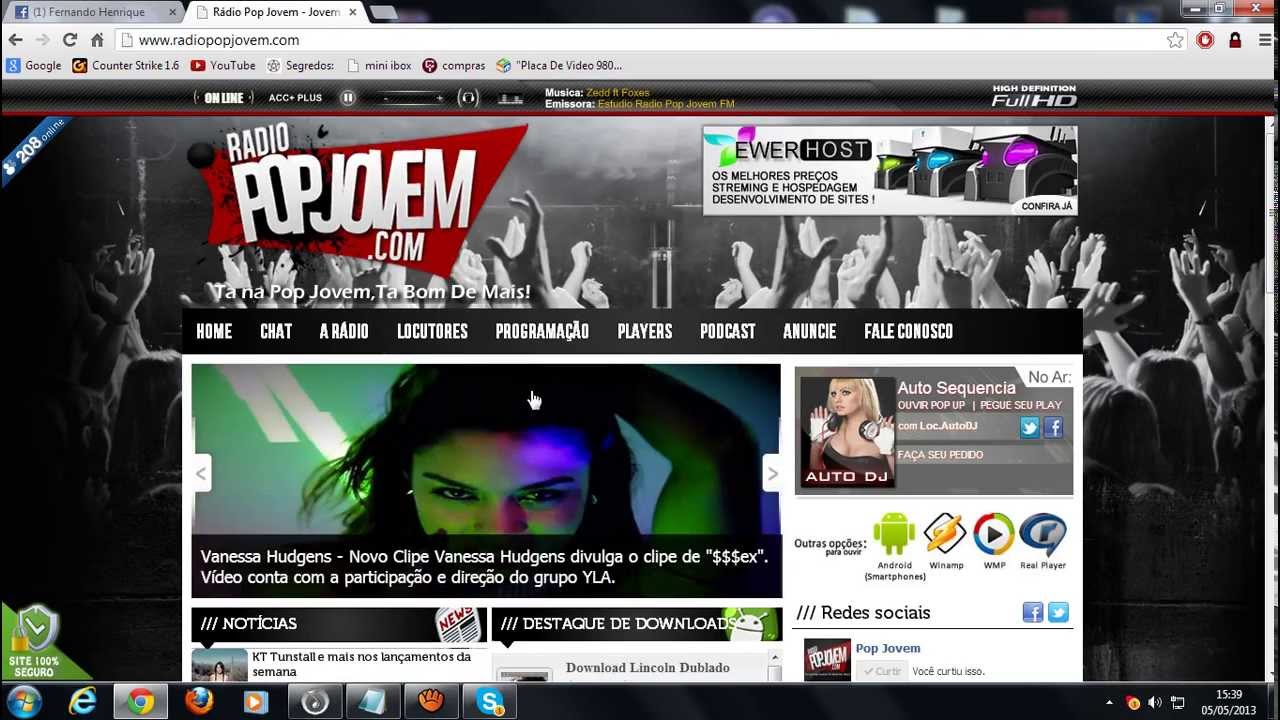The width and height of the screenshot is (1280, 720).
Task: Open the Segredos: bookmark
Action: pos(300,66)
